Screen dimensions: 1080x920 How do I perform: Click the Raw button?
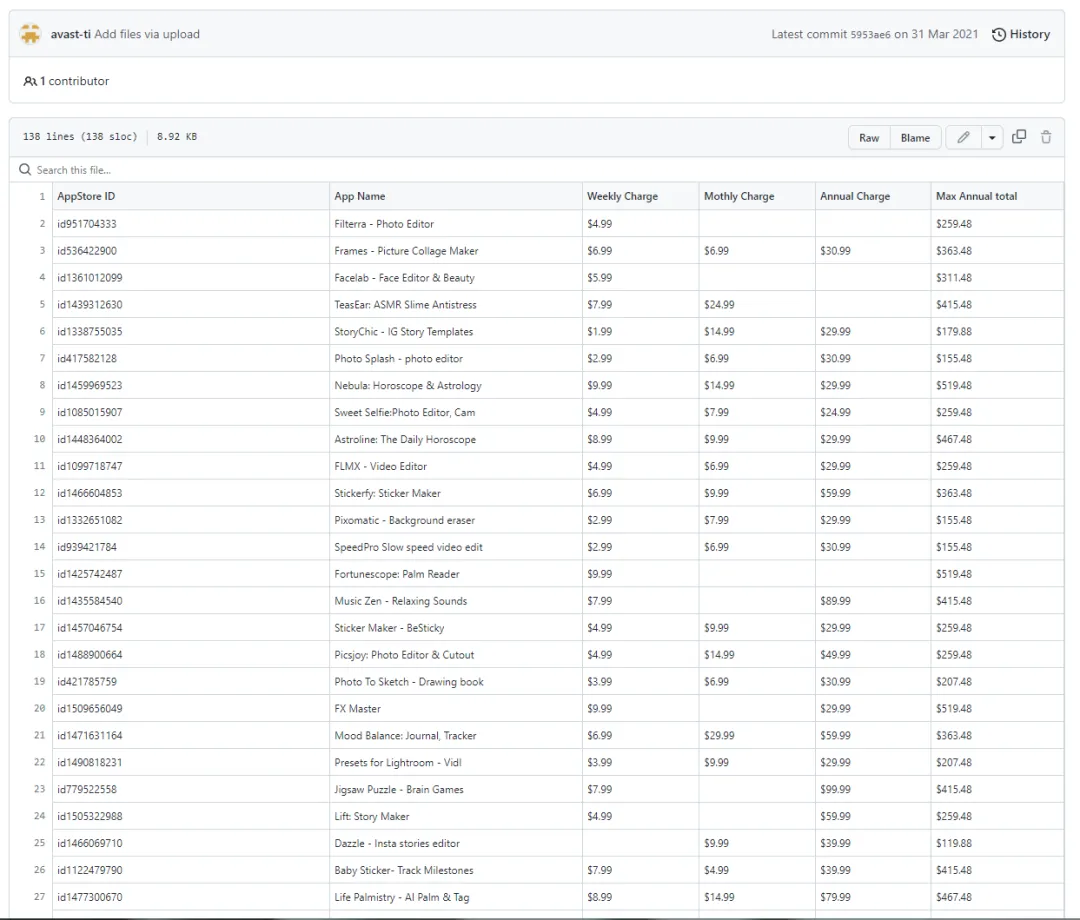pos(869,138)
